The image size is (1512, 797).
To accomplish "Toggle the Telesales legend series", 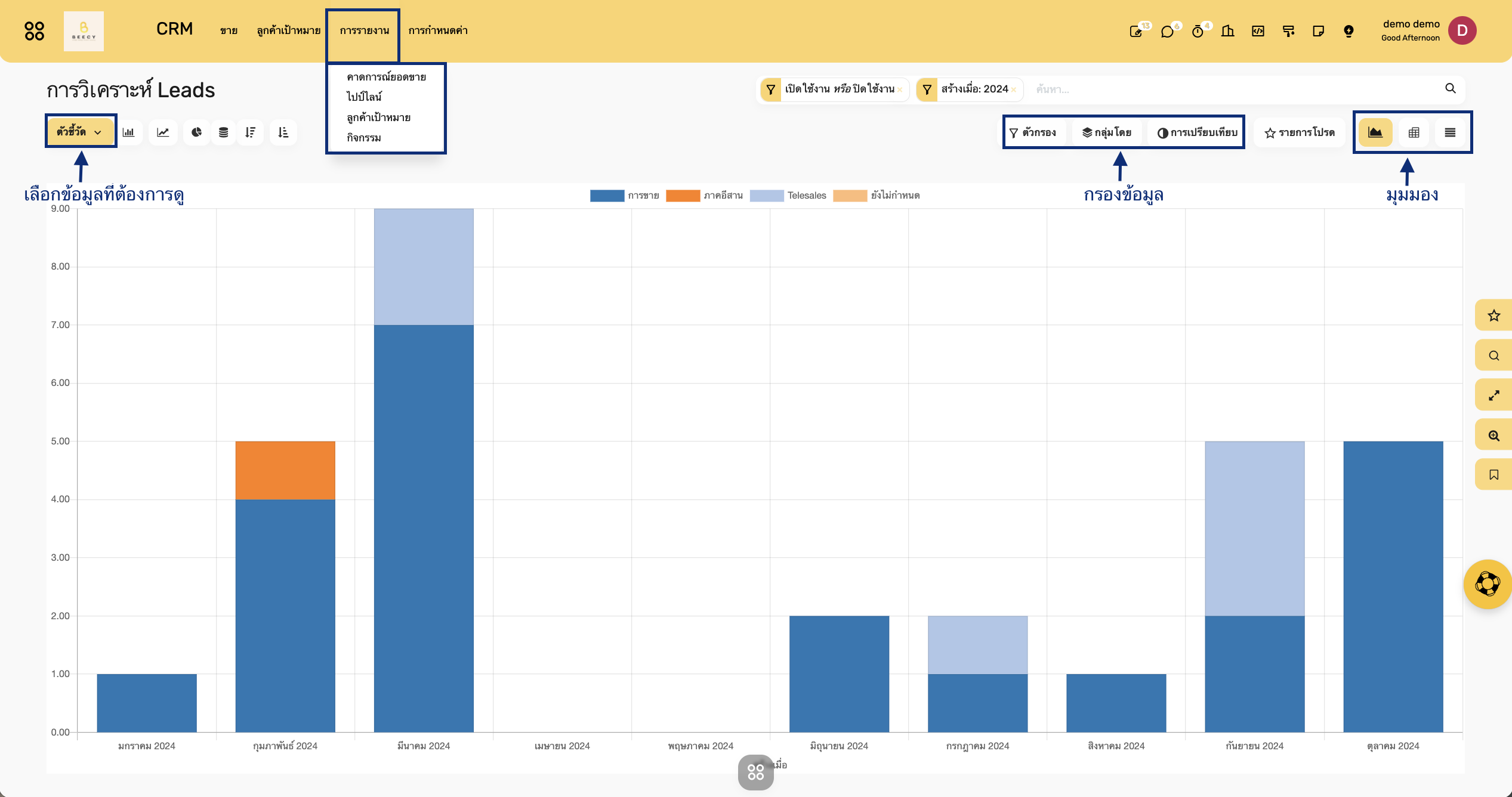I will pos(788,196).
